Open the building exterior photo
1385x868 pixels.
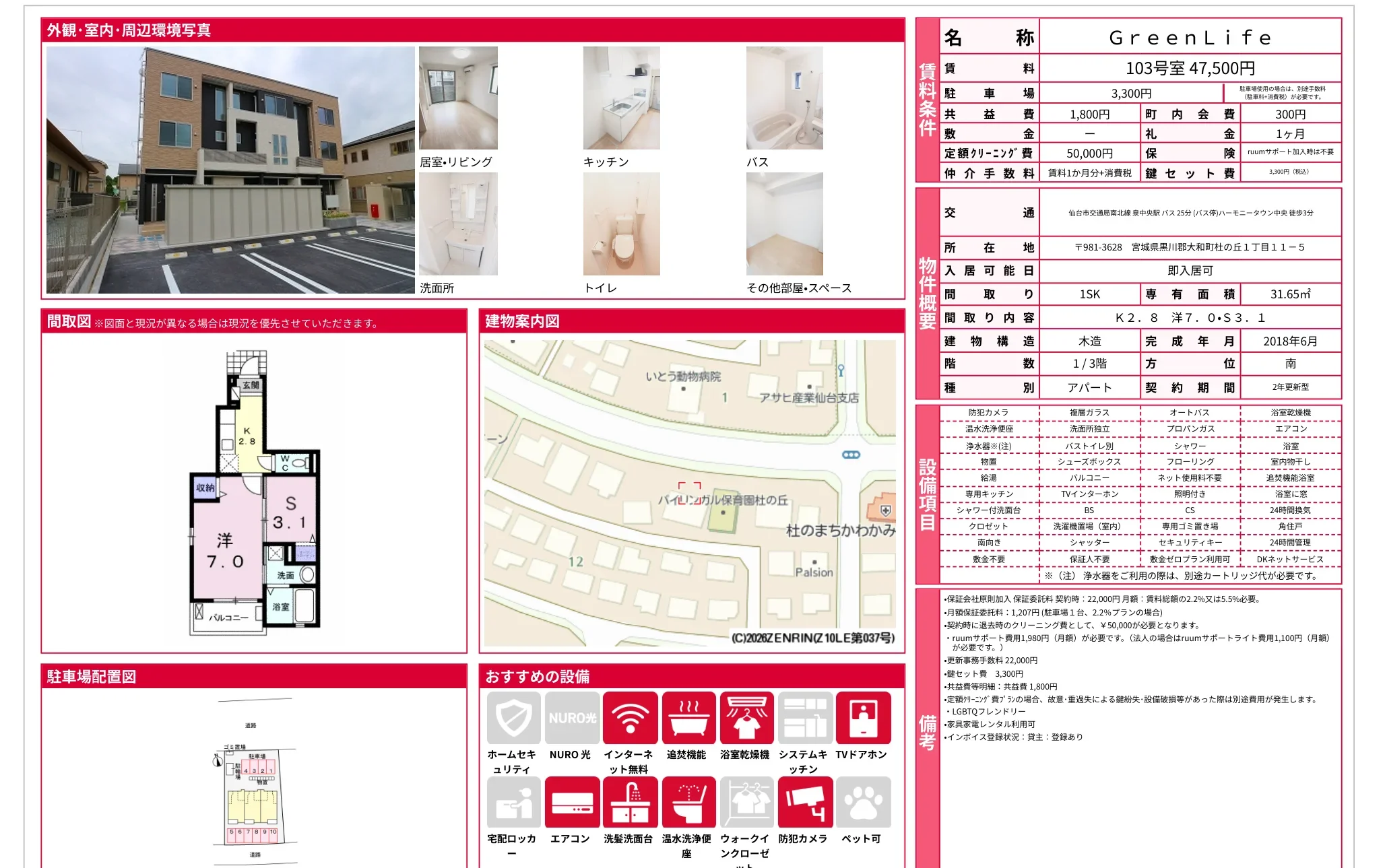coord(230,170)
